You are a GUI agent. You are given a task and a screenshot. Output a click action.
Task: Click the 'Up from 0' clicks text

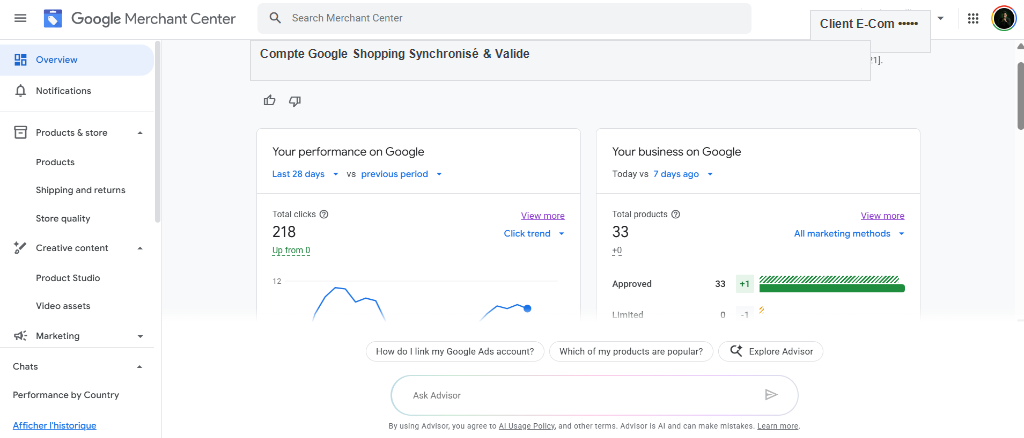click(291, 250)
